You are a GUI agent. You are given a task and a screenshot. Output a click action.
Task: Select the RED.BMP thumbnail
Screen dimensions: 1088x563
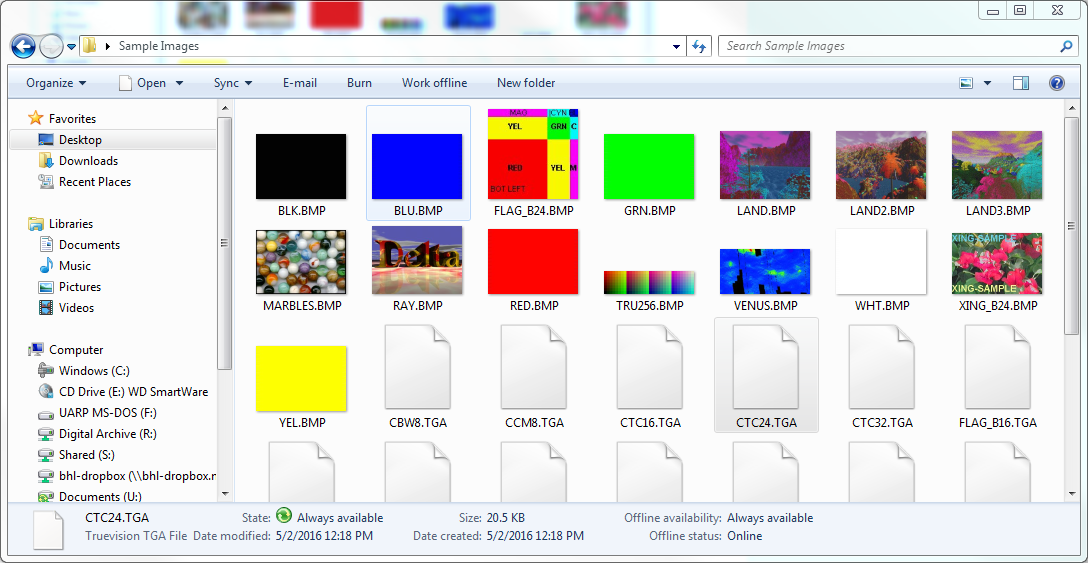[x=533, y=262]
